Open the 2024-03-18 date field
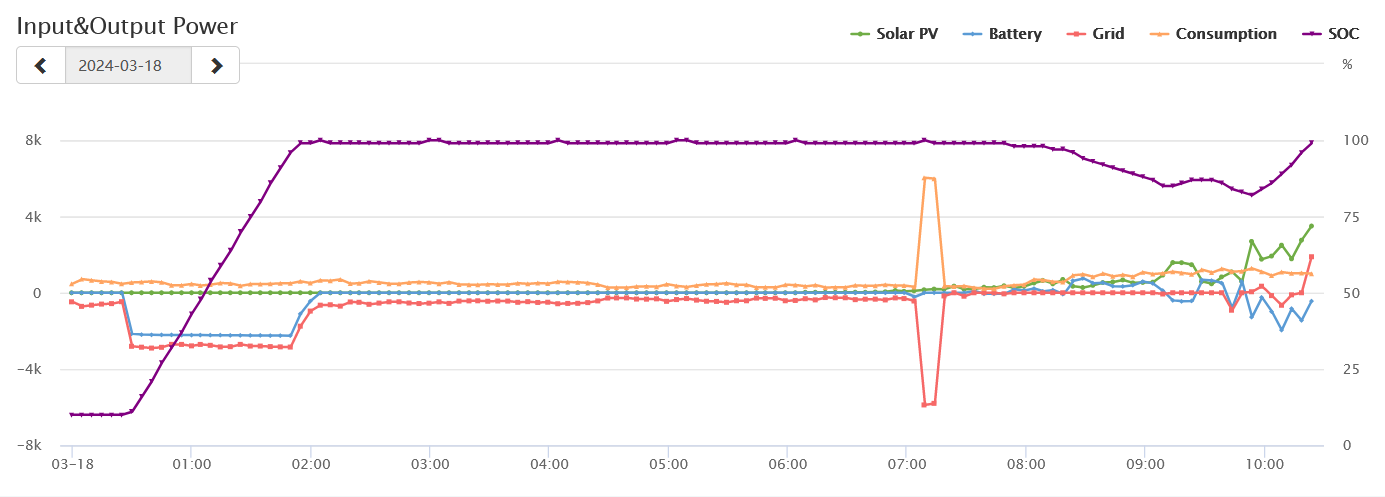The image size is (1385, 497). (x=128, y=66)
